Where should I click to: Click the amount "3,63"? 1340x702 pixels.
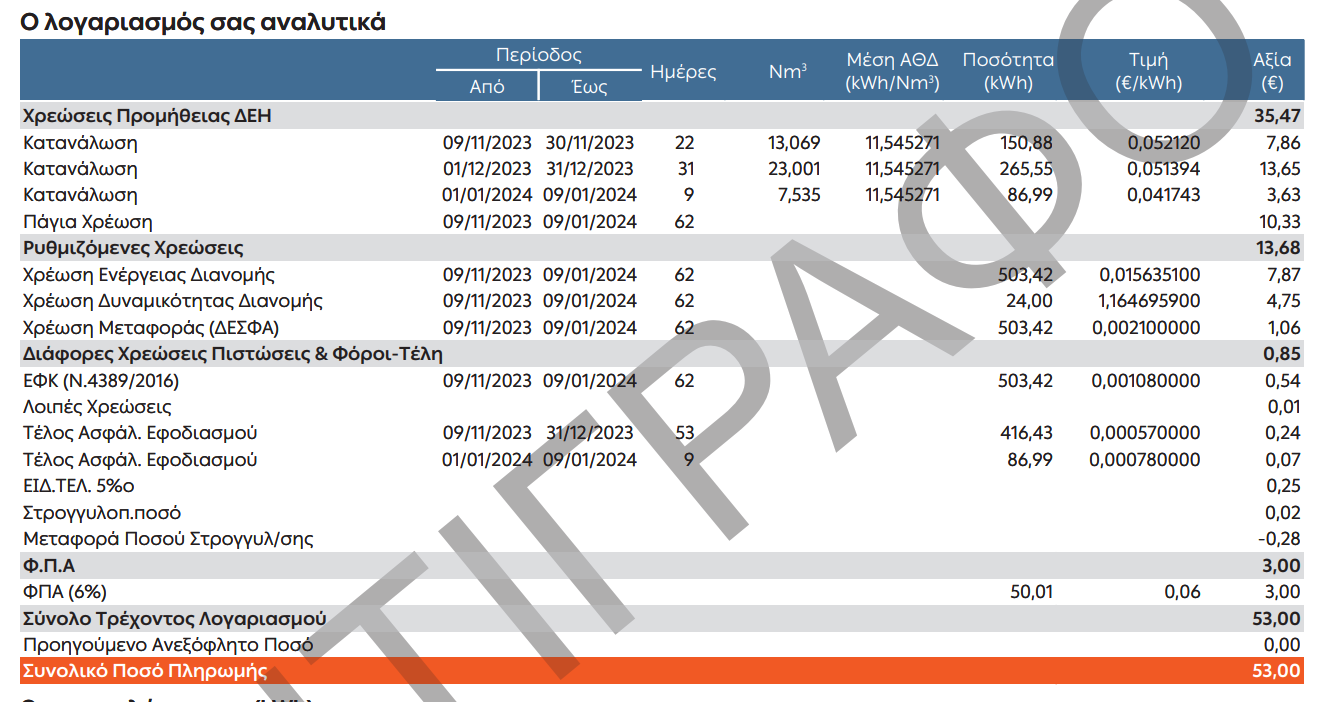tap(1283, 195)
